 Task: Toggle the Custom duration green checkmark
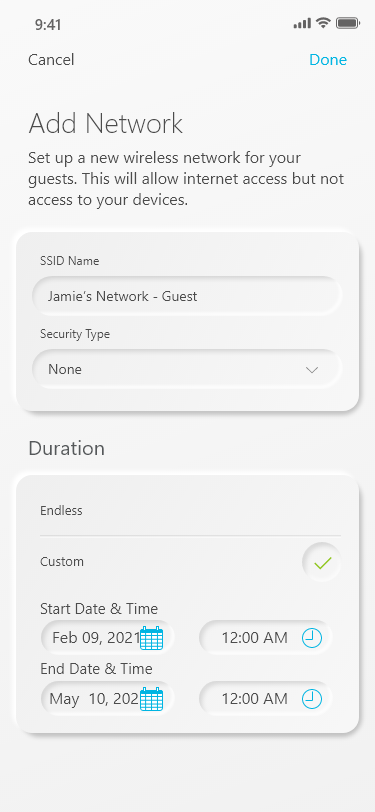click(x=322, y=562)
